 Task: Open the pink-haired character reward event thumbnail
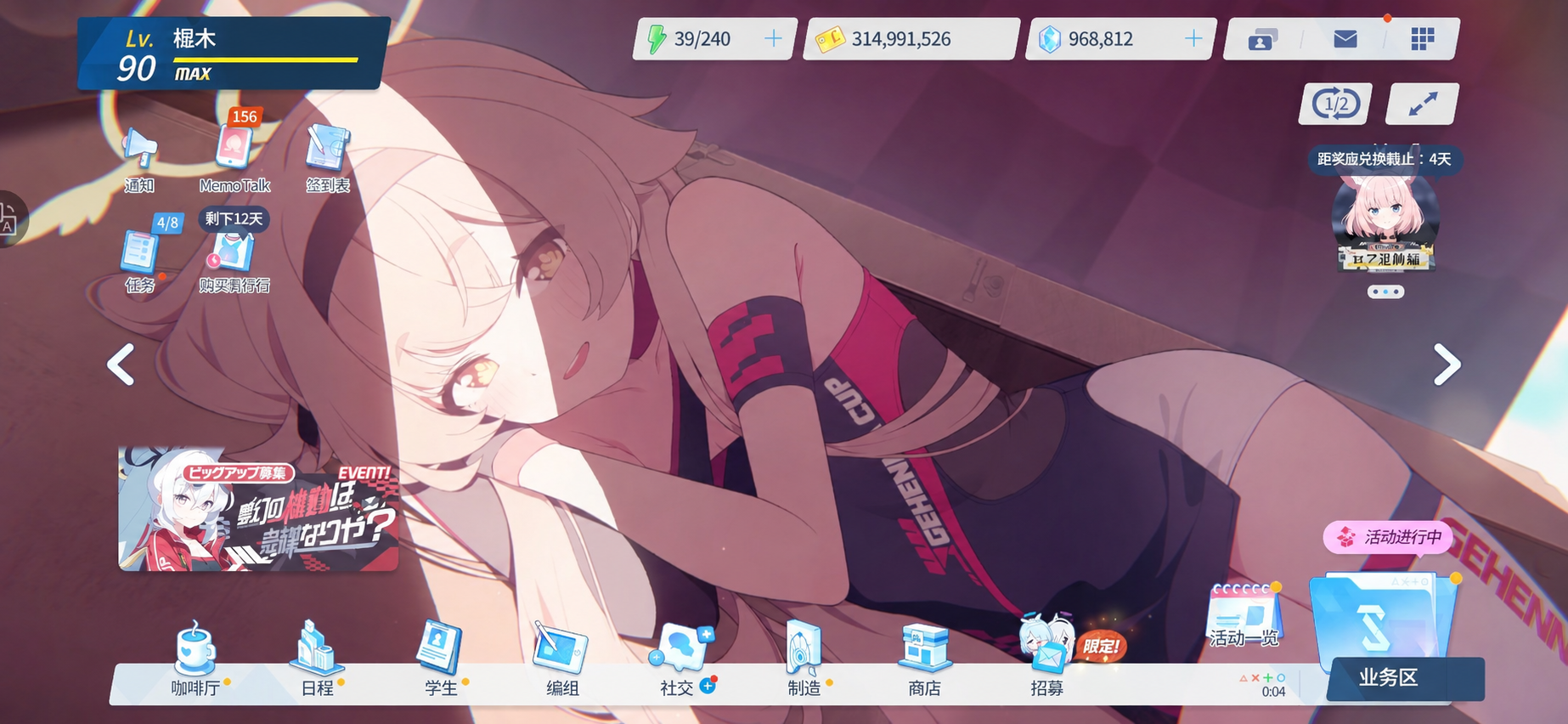point(1385,223)
